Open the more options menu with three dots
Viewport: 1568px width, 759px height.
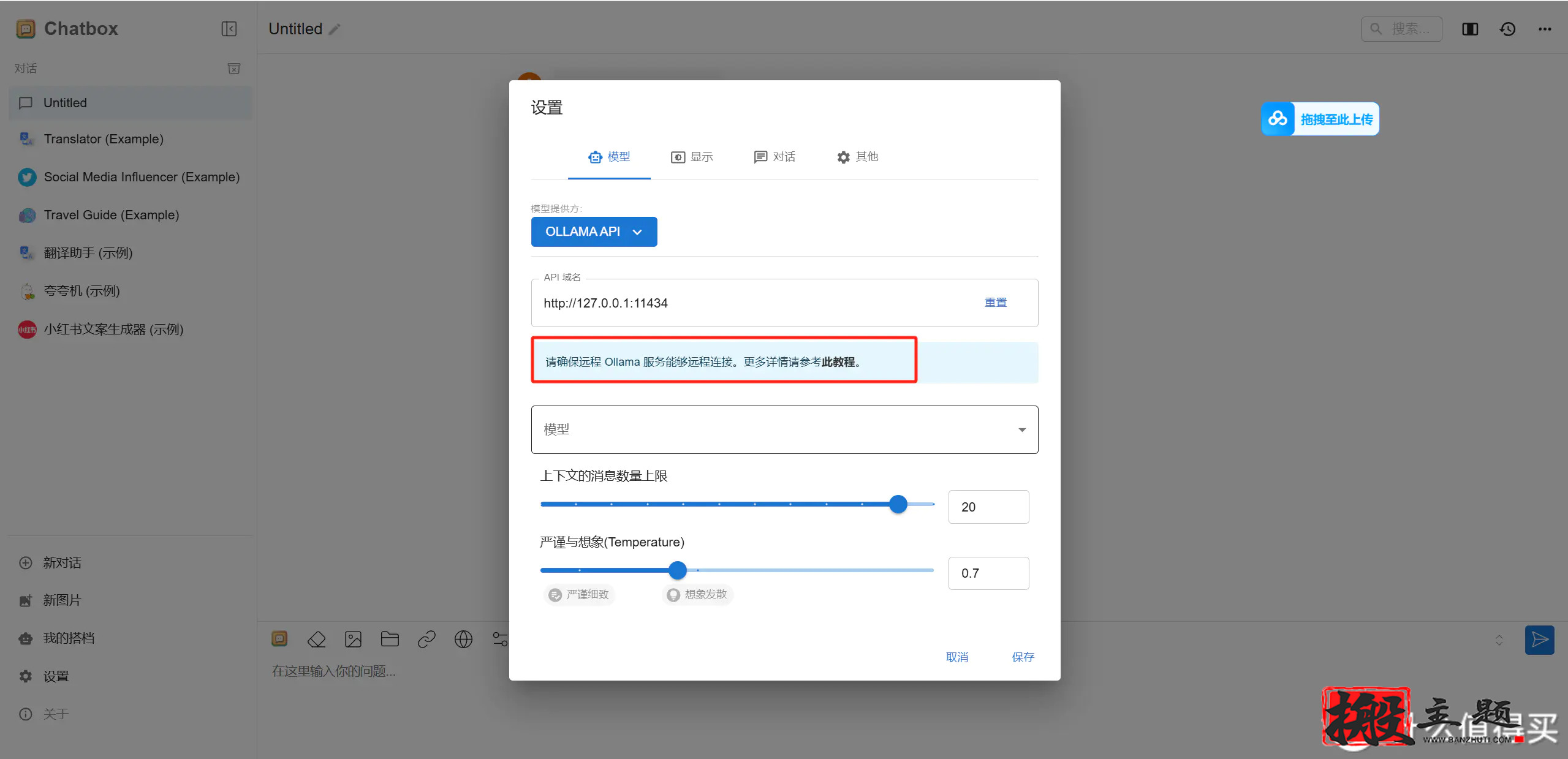pyautogui.click(x=1545, y=29)
